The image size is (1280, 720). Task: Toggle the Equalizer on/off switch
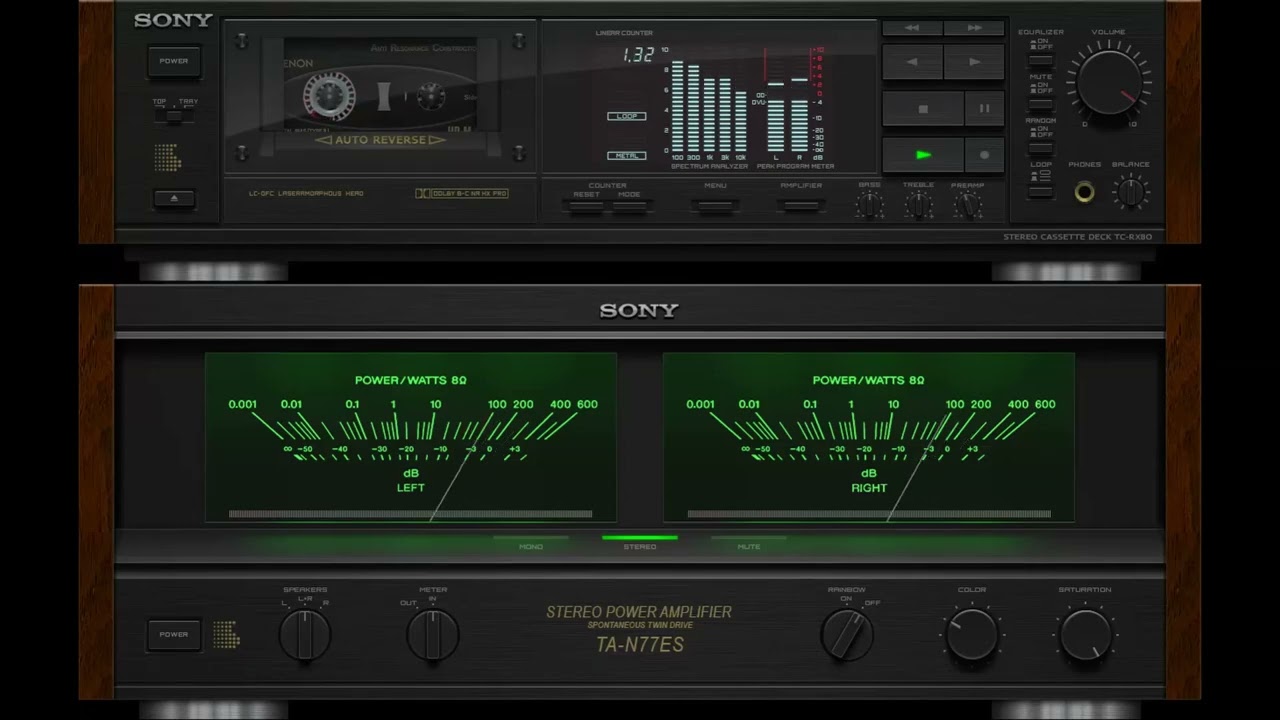pyautogui.click(x=1041, y=60)
